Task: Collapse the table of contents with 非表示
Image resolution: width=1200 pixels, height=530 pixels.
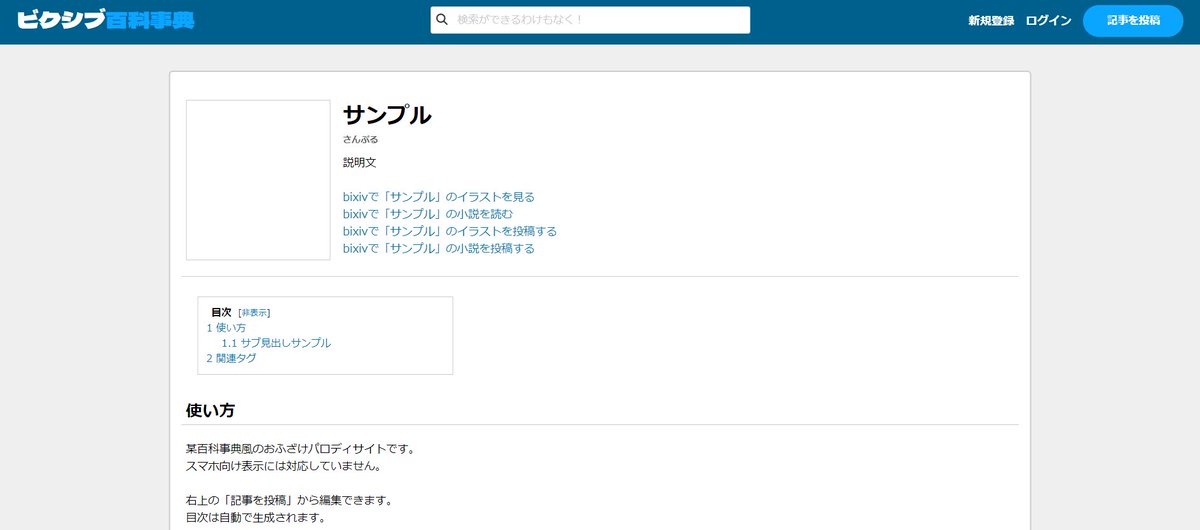Action: 254,313
